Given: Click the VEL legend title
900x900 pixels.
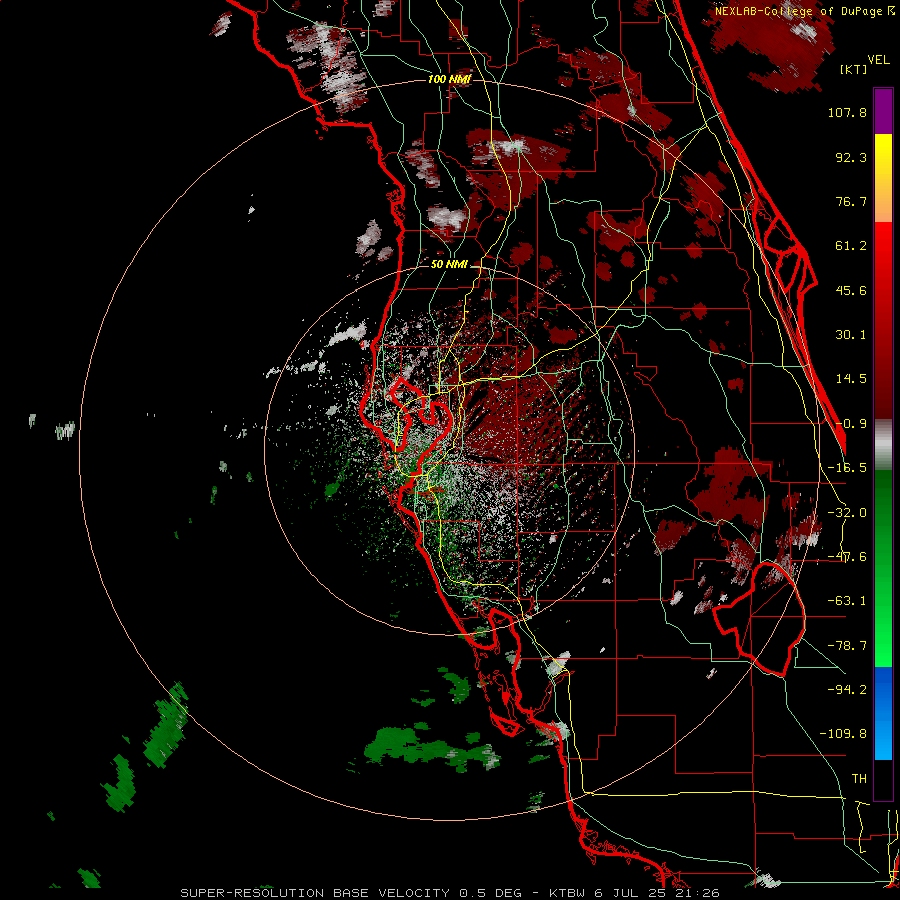Looking at the screenshot, I should [x=879, y=60].
